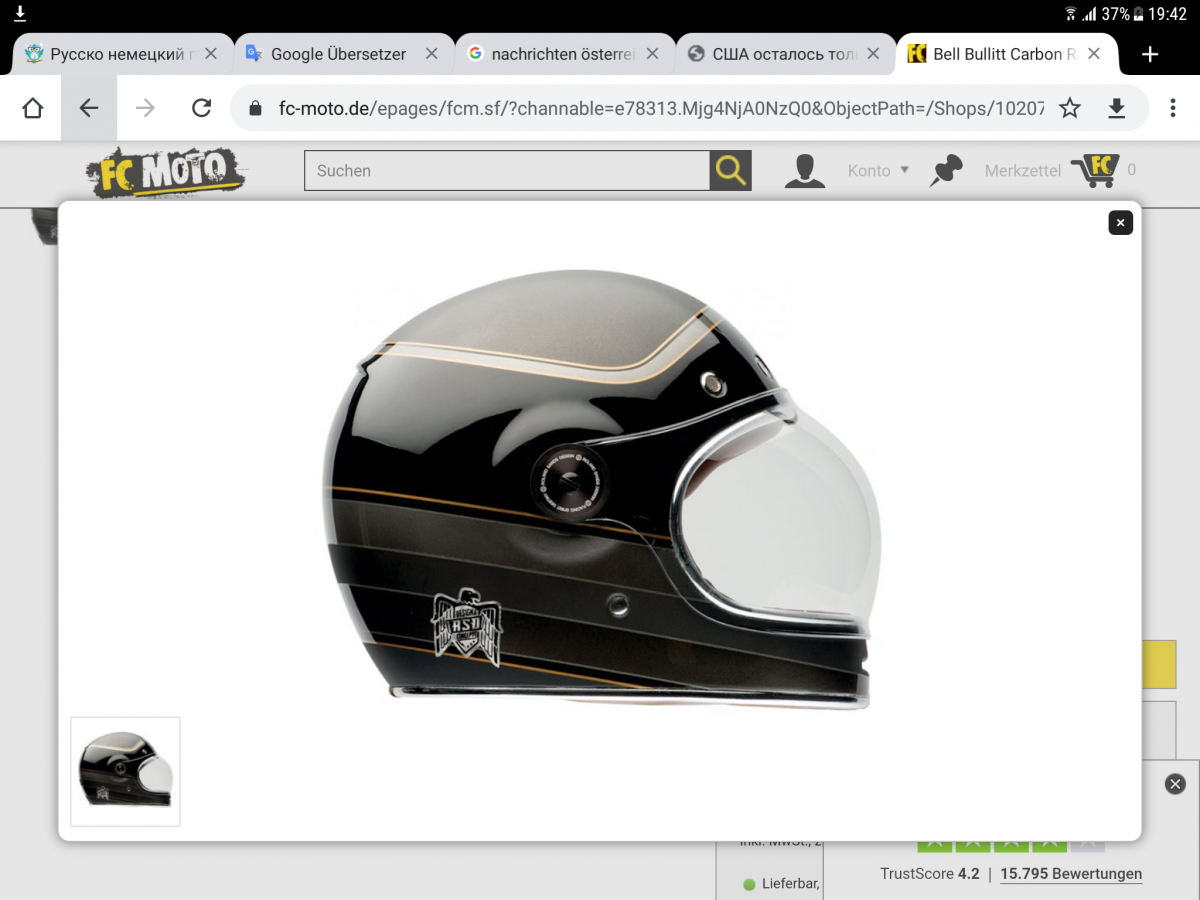Click the yellow search magnifier button
Screen dimensions: 1200x900
coord(730,171)
